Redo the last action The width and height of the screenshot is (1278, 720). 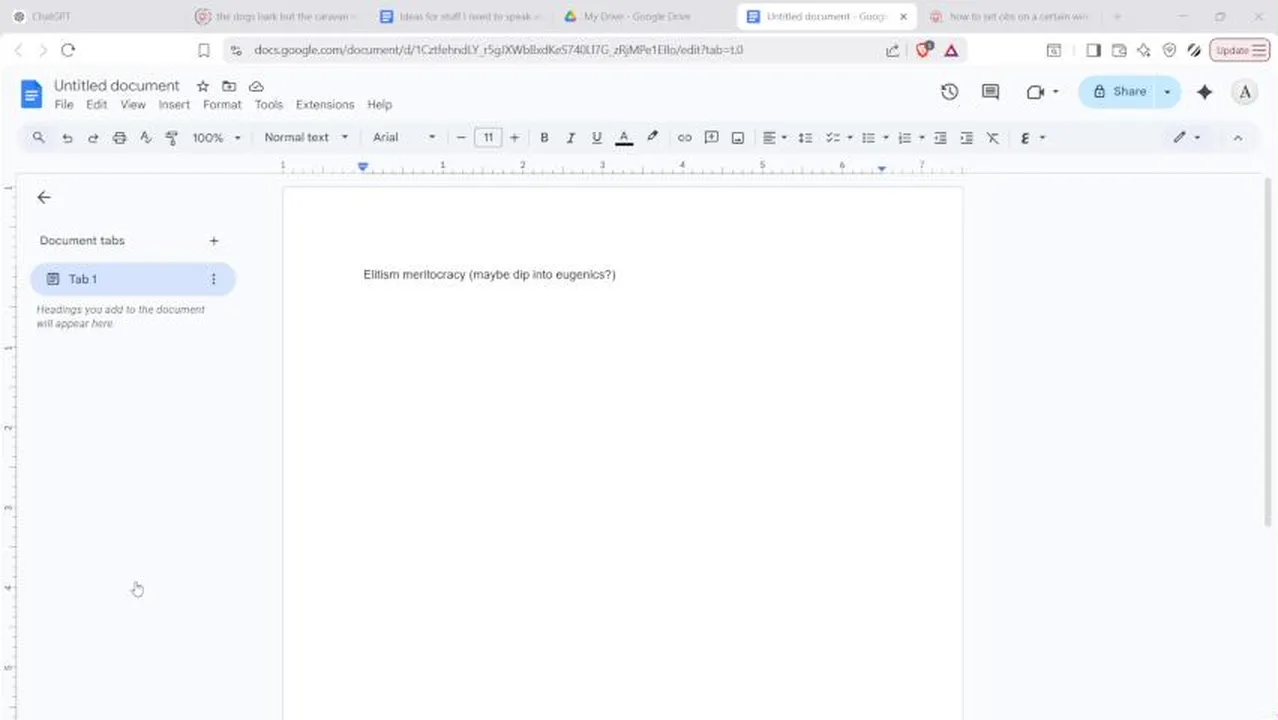[x=93, y=138]
